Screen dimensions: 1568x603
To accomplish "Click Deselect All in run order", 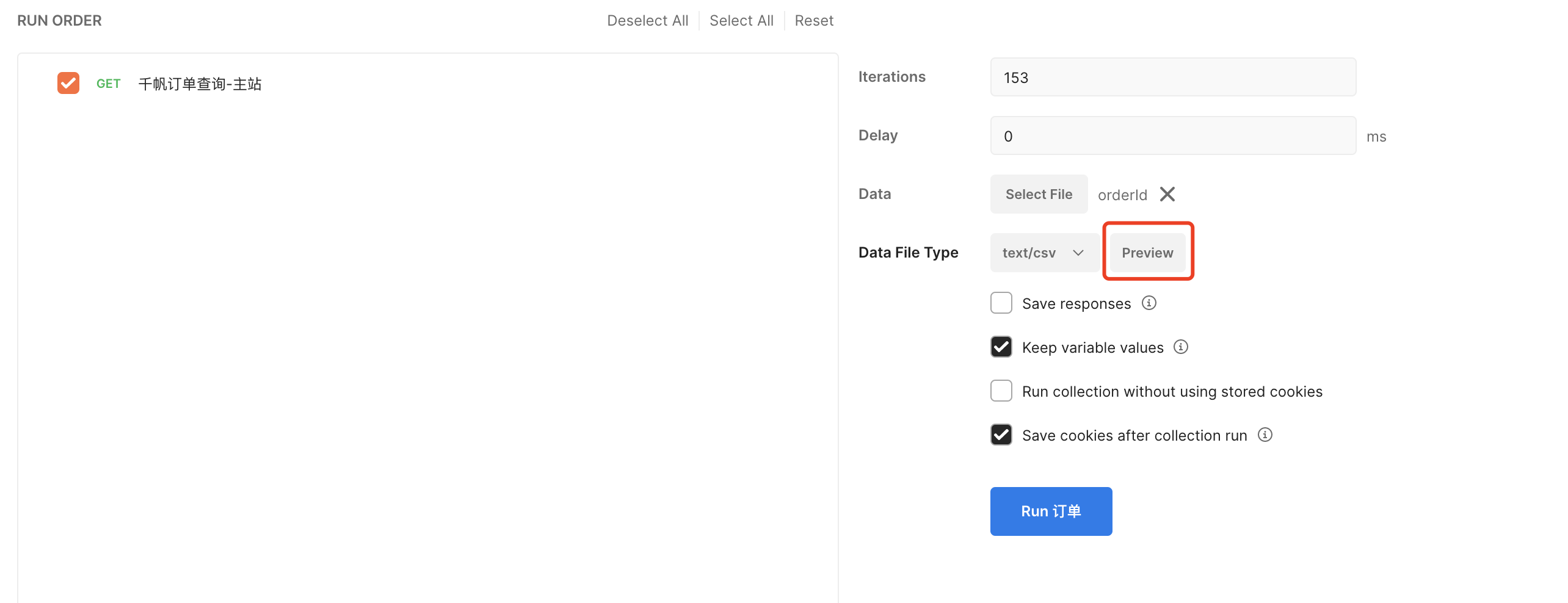I will pyautogui.click(x=647, y=21).
